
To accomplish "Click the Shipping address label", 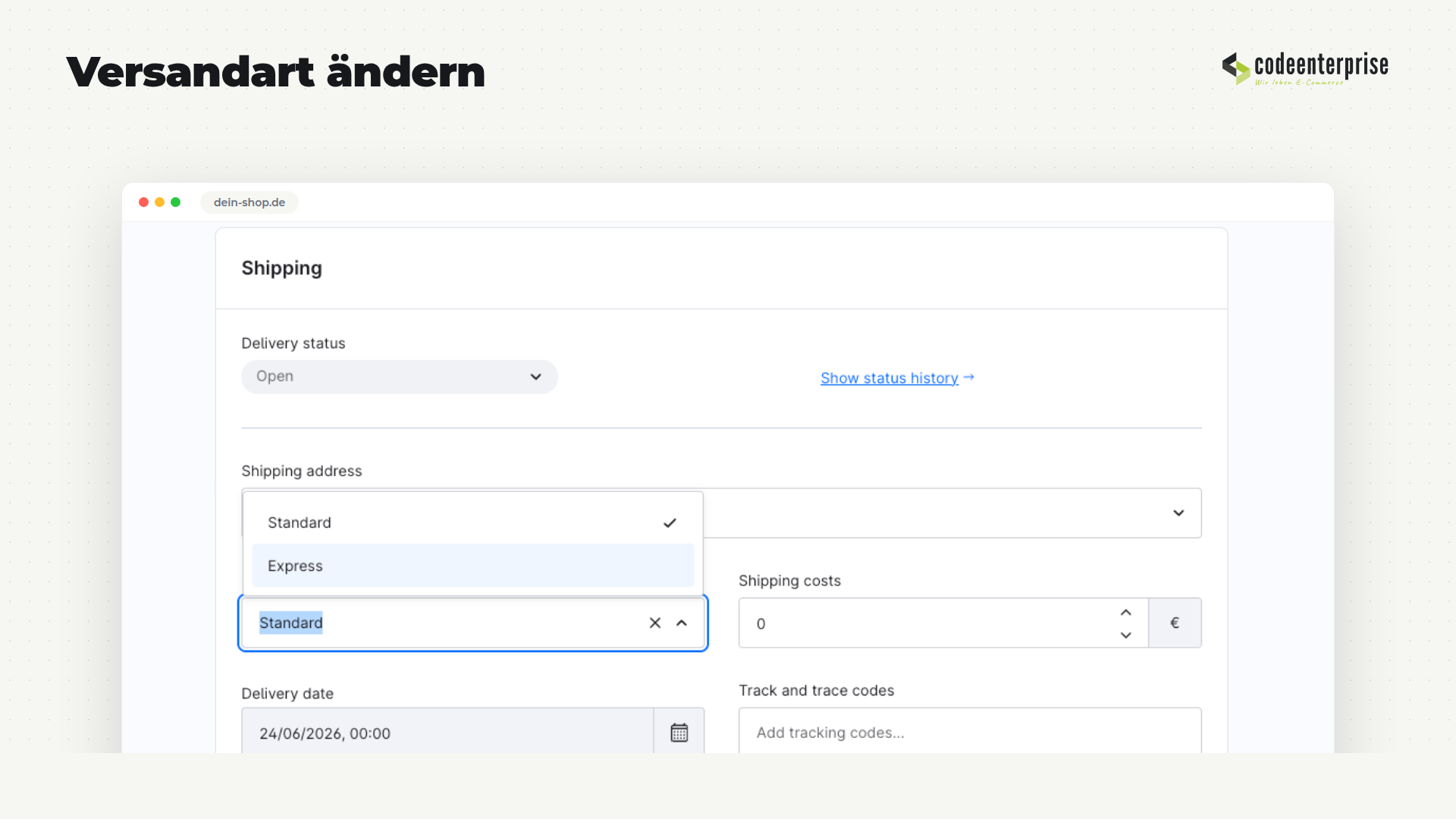I will point(302,471).
